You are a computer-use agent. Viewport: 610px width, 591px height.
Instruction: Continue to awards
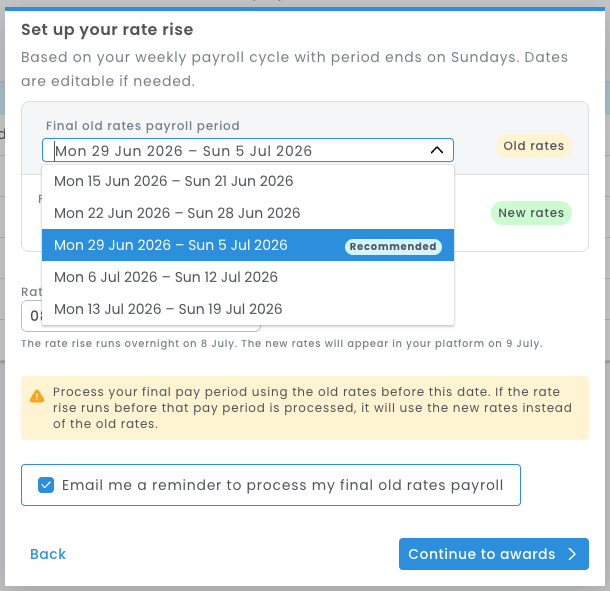click(x=494, y=554)
